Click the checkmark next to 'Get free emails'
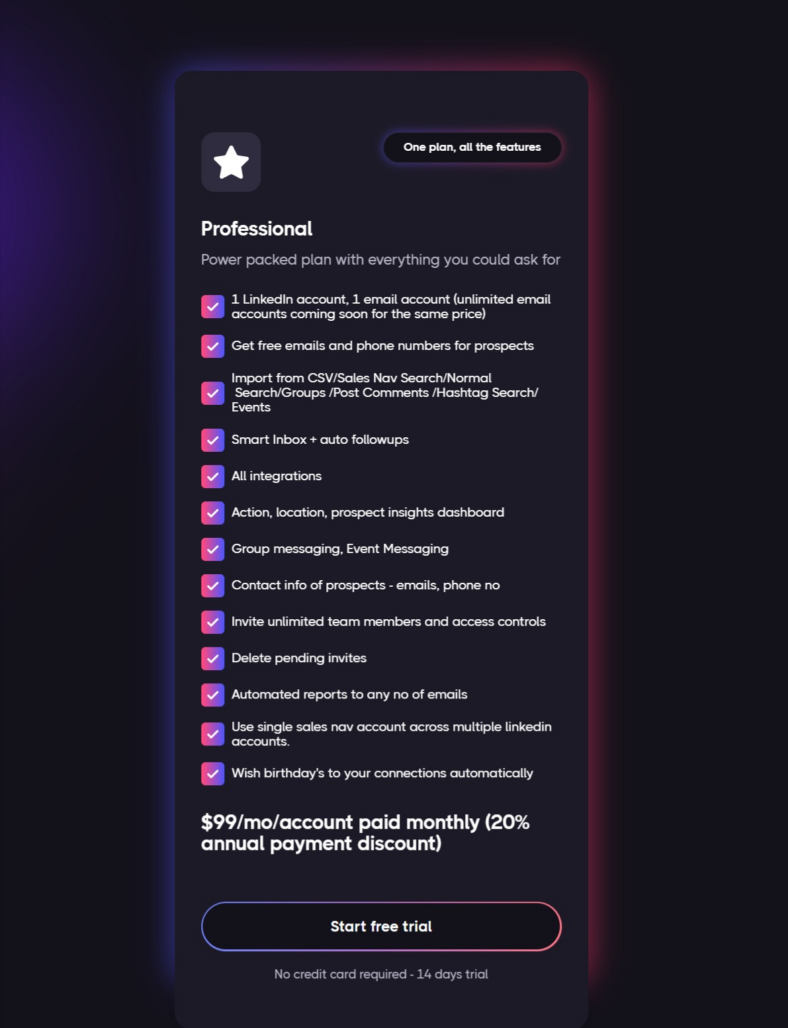 pyautogui.click(x=212, y=346)
